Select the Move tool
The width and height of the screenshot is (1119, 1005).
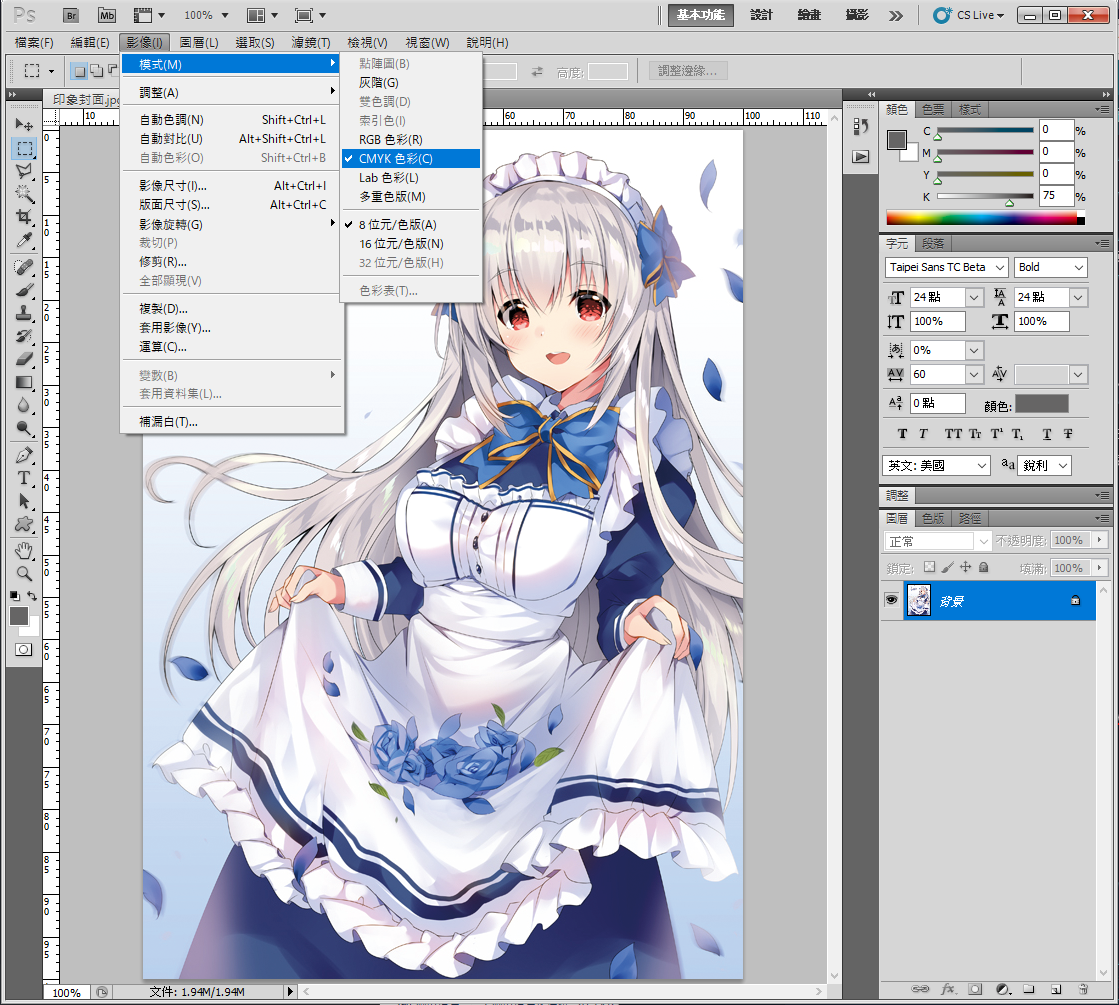click(x=24, y=125)
